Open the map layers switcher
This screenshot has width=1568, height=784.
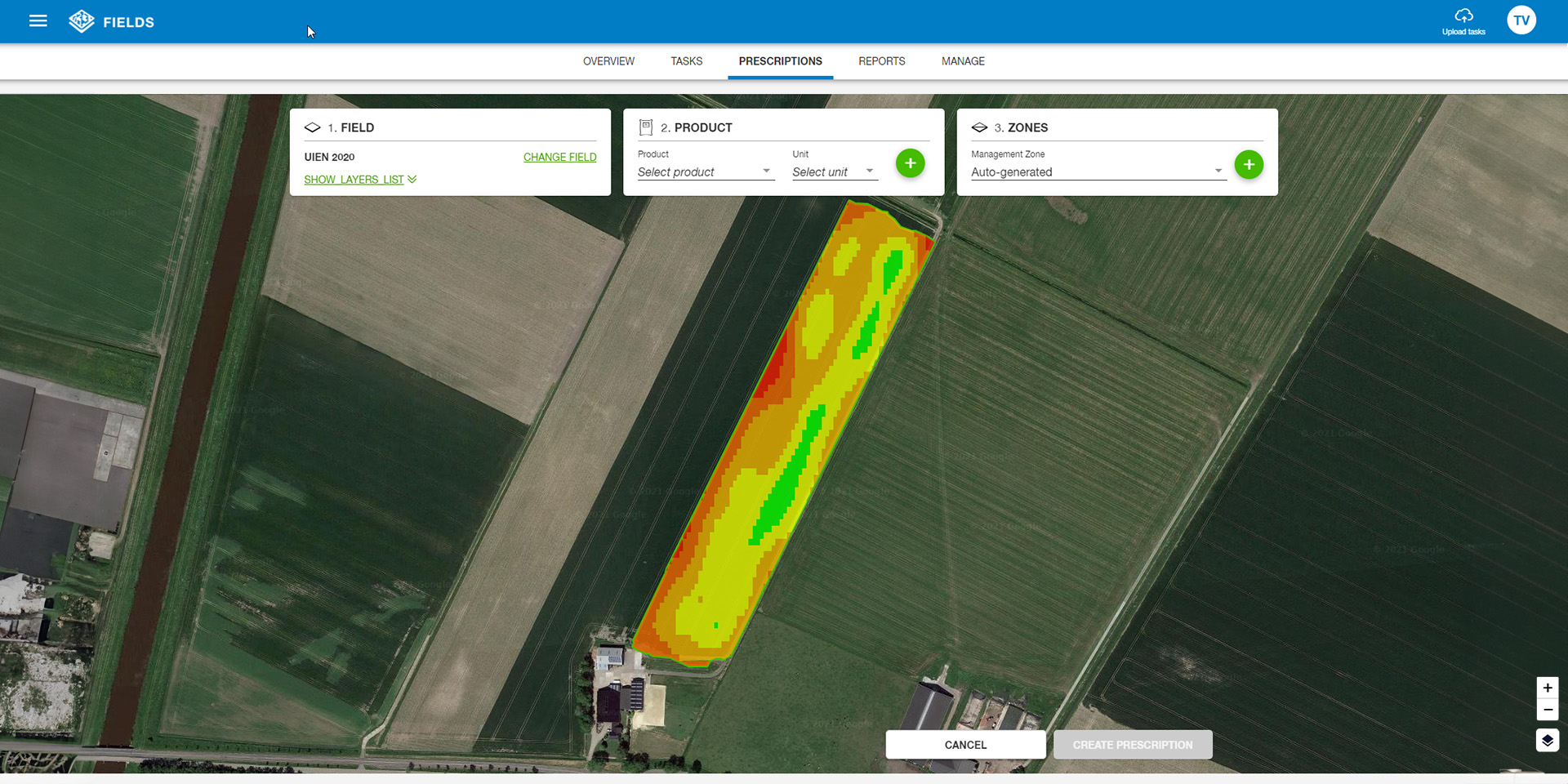tap(1547, 741)
